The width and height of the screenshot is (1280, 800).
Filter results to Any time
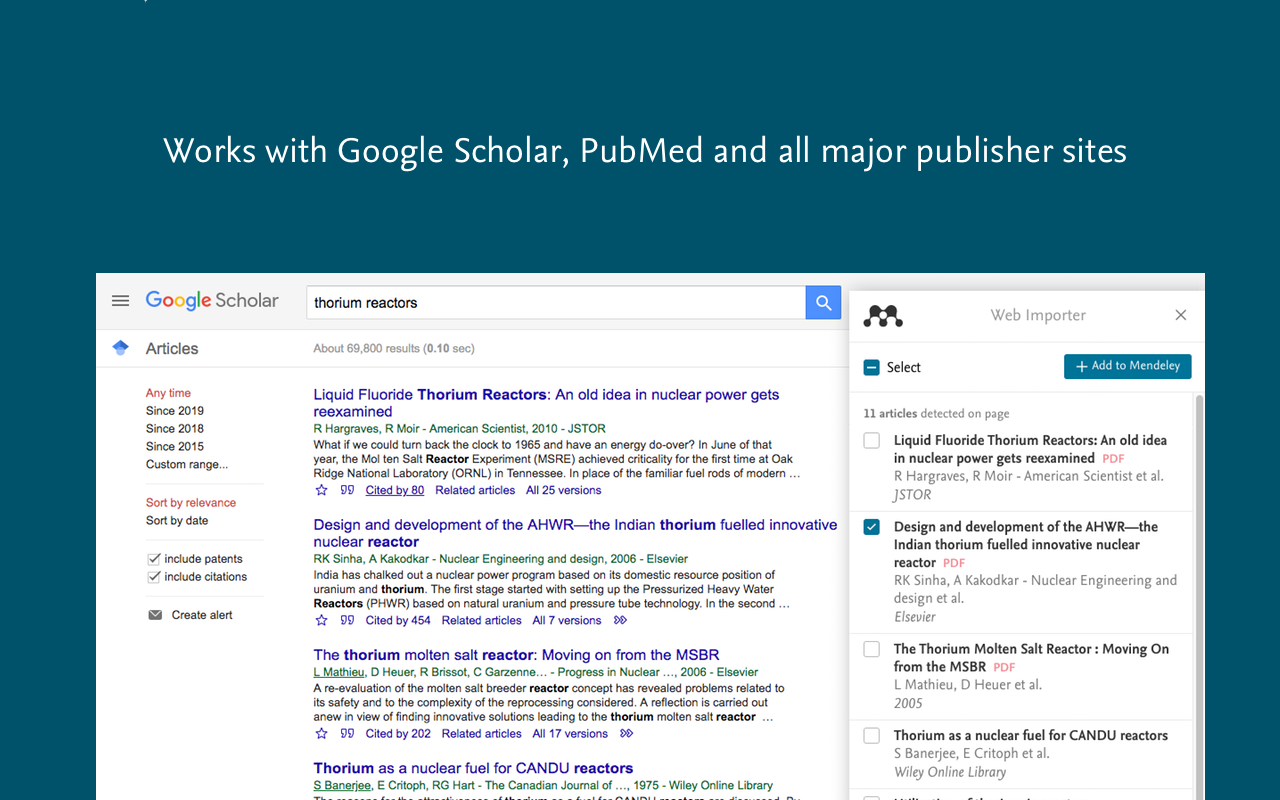[x=168, y=393]
